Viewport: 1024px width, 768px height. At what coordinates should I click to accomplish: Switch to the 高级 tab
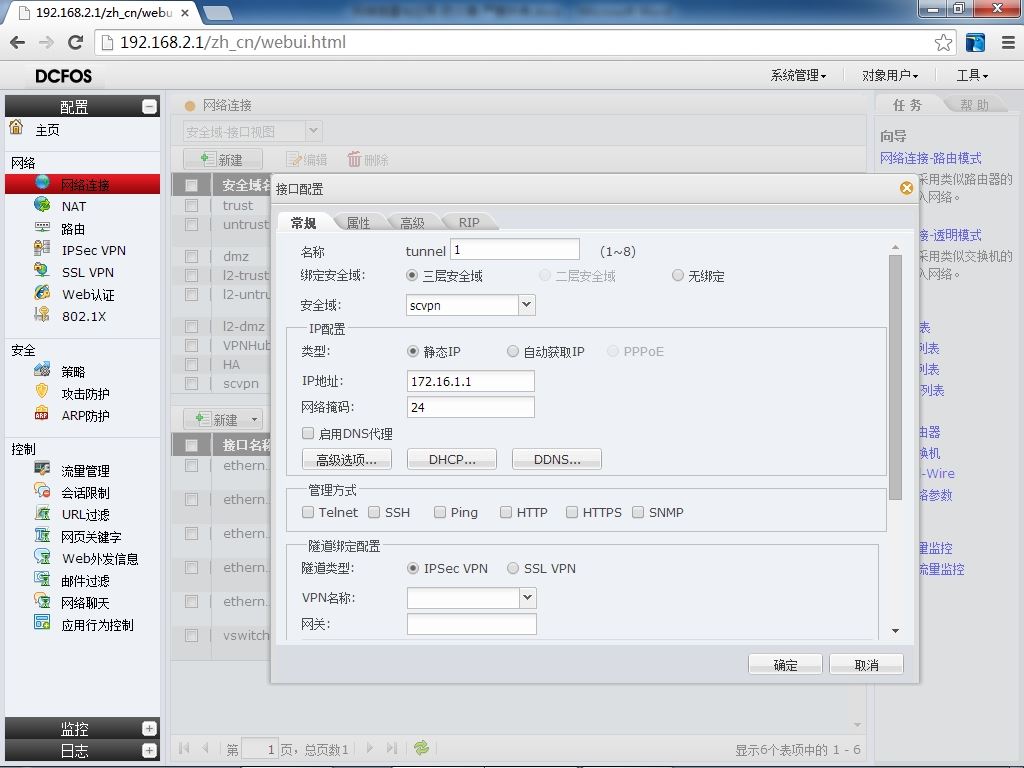[x=412, y=223]
